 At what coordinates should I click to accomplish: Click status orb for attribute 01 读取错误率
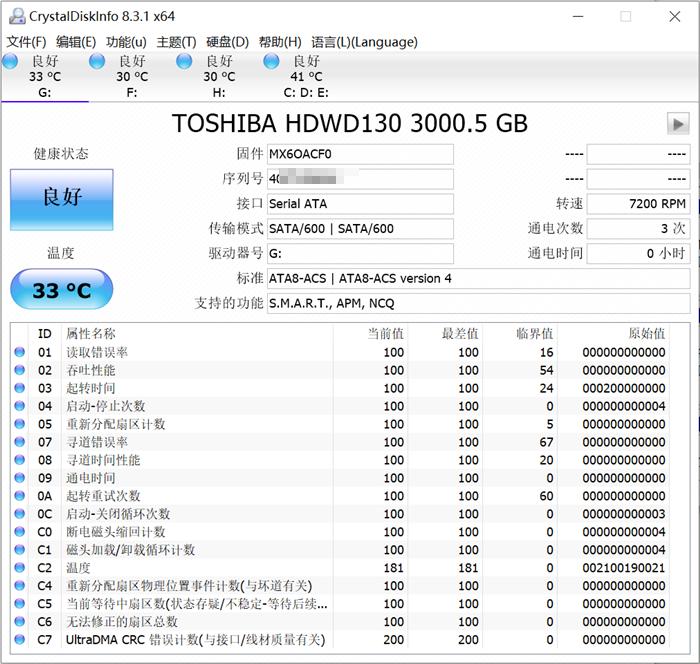coord(19,353)
